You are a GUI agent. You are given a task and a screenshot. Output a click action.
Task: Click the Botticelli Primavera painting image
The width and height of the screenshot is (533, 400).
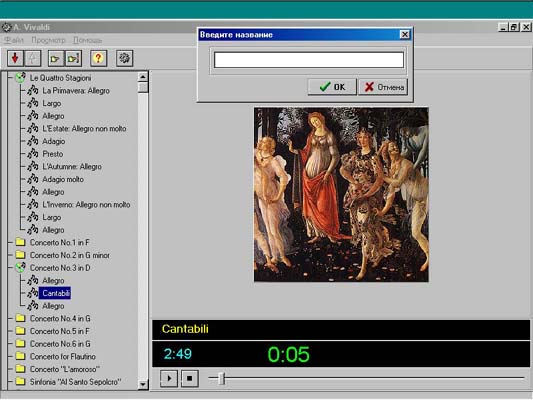pyautogui.click(x=341, y=195)
